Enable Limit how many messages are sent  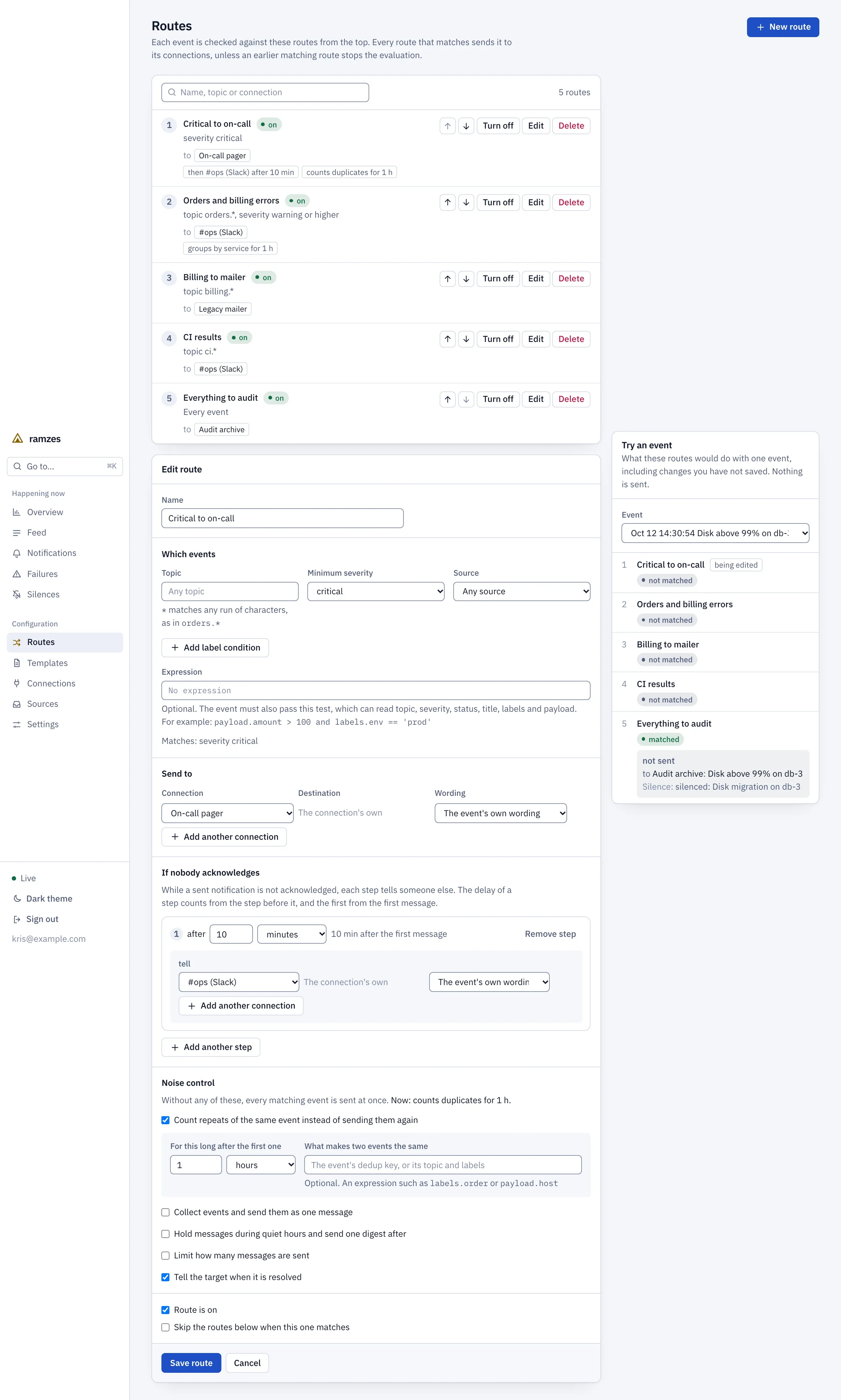165,1256
